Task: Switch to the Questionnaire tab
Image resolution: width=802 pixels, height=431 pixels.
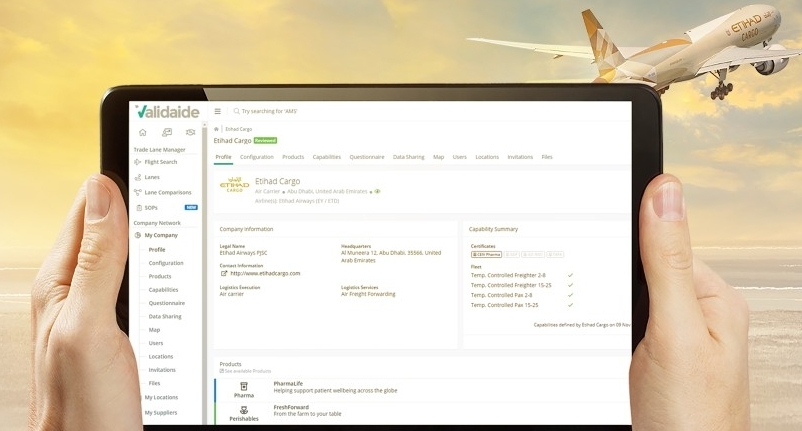Action: coord(367,157)
